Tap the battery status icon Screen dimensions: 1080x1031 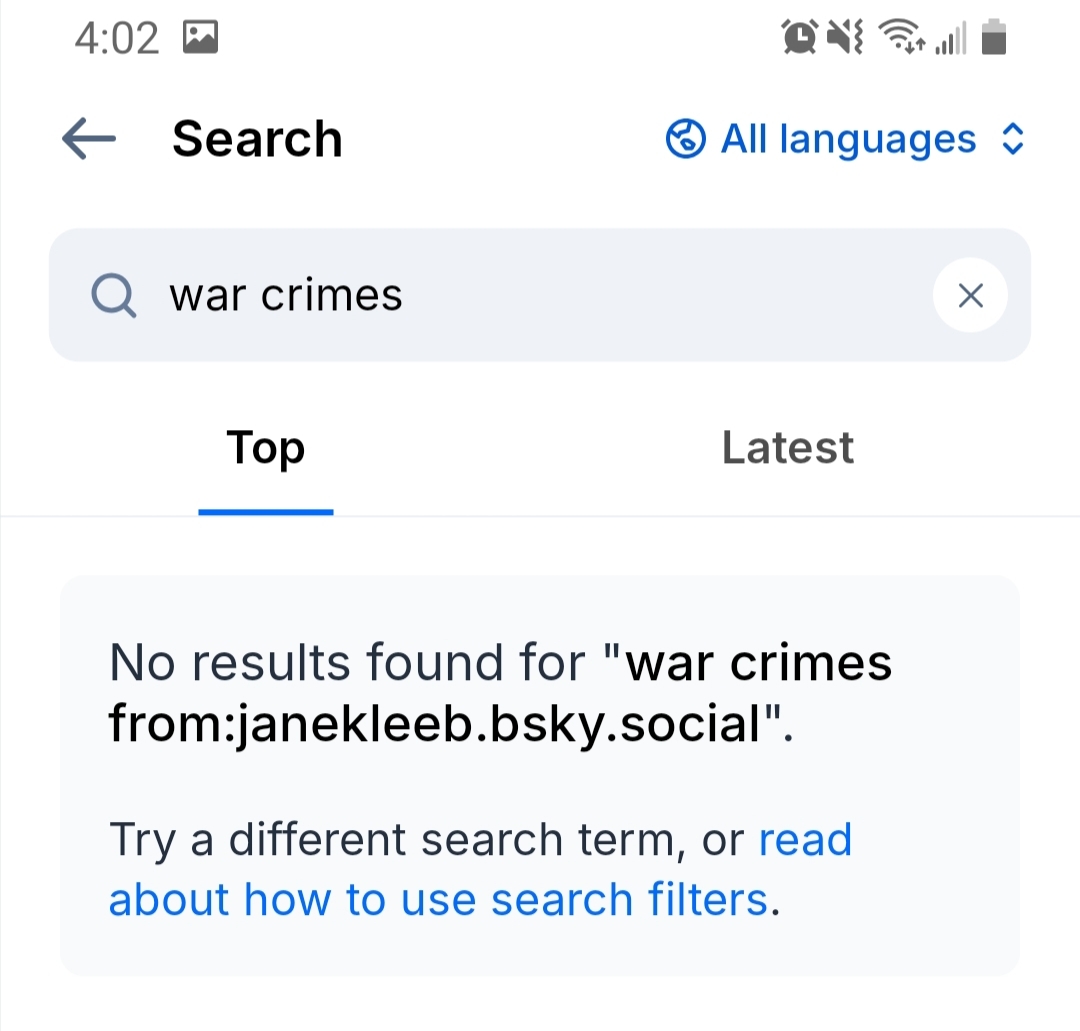coord(994,39)
